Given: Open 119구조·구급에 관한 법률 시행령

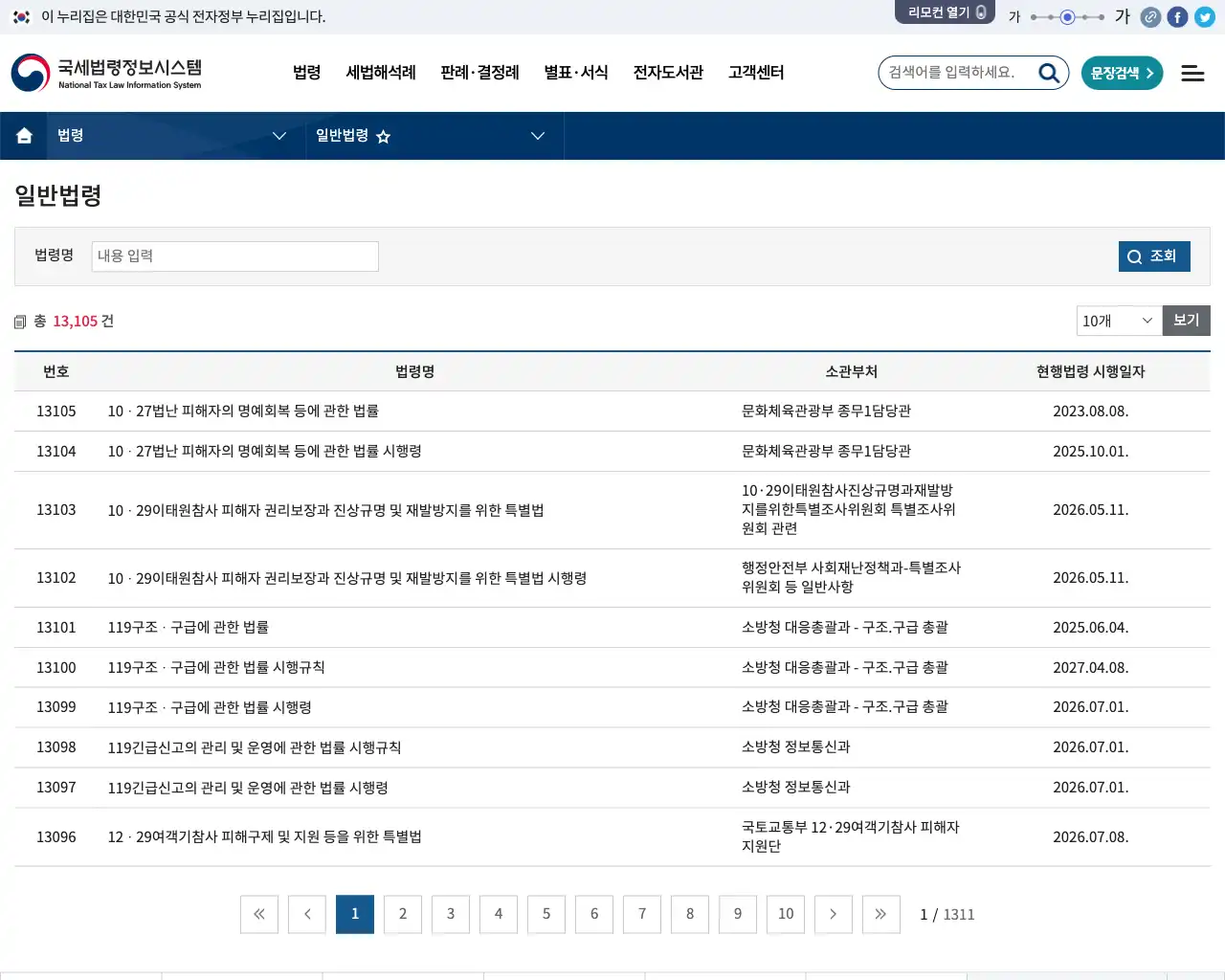Looking at the screenshot, I should coord(210,708).
